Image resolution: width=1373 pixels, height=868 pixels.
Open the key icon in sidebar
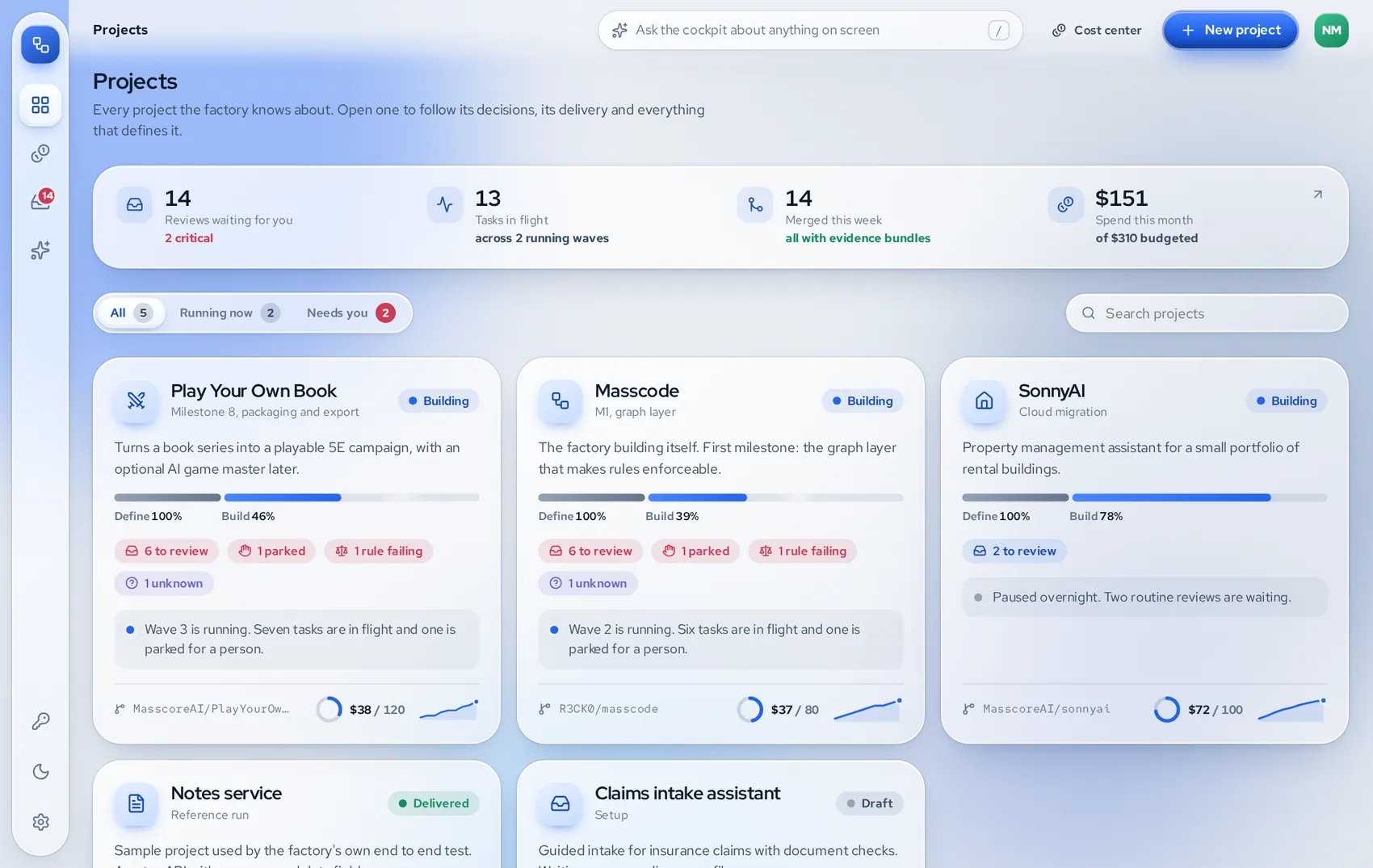tap(40, 721)
